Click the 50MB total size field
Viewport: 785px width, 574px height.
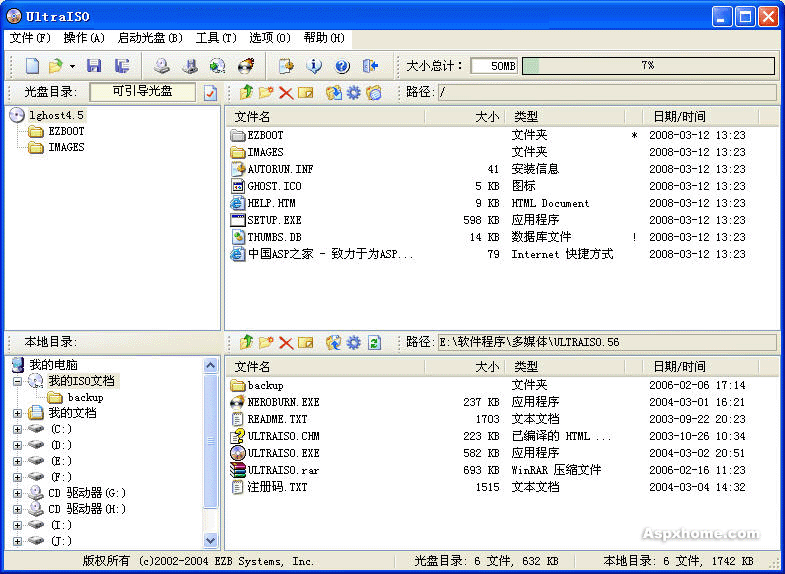click(x=494, y=66)
